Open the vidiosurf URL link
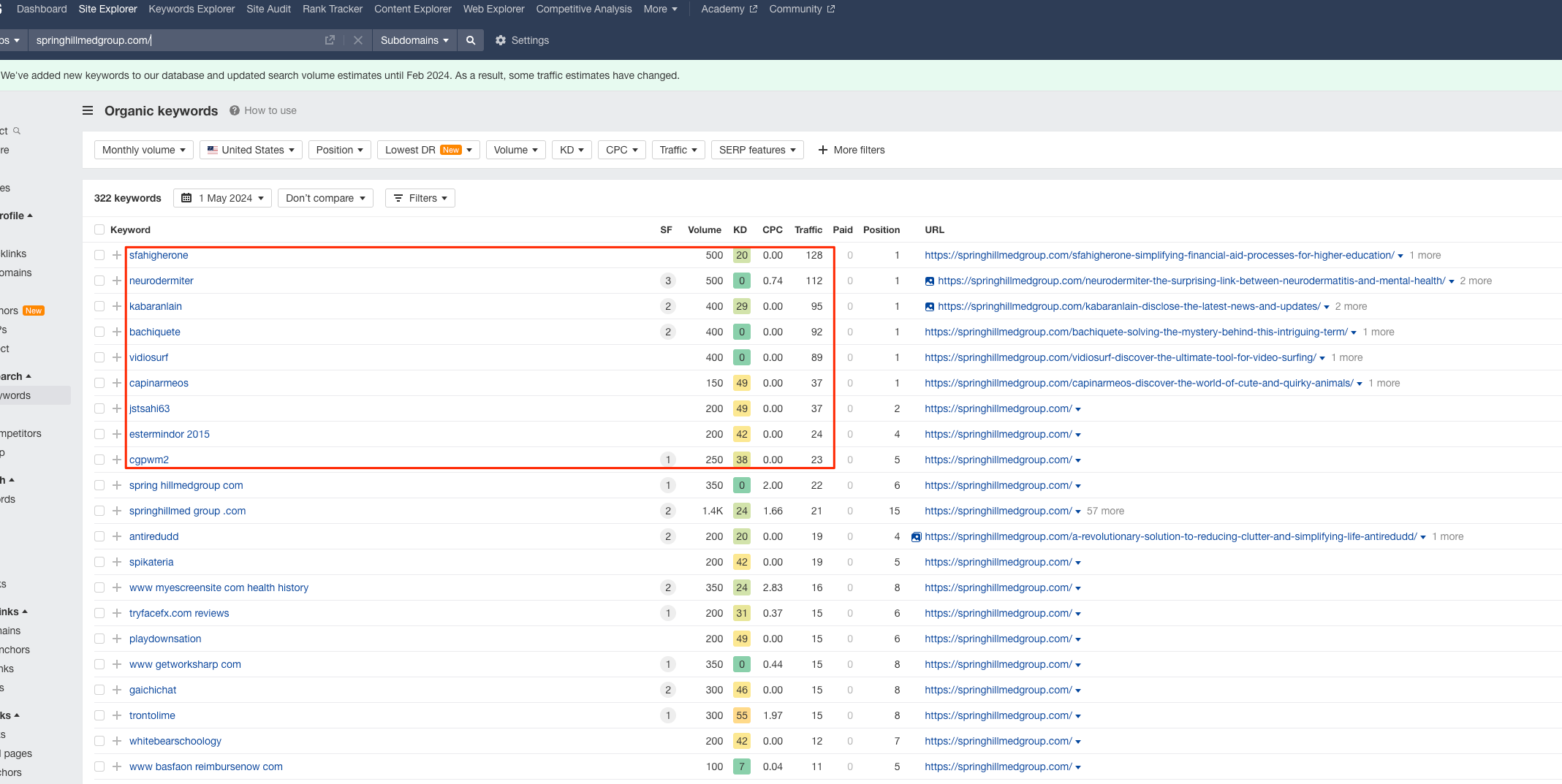The width and height of the screenshot is (1562, 784). point(1120,357)
